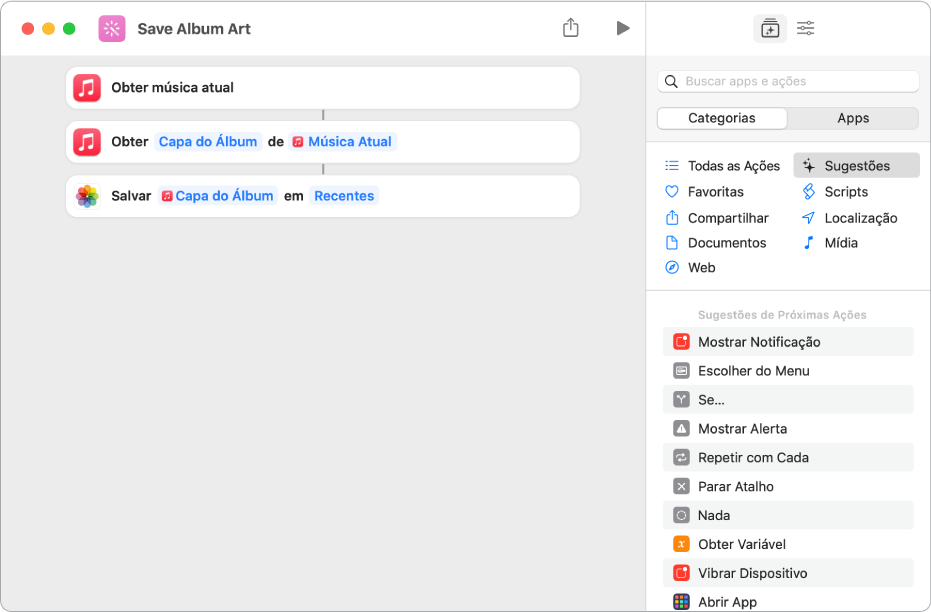This screenshot has height=612, width=931.
Task: Select the Mostrar Notificação action
Action: (759, 342)
